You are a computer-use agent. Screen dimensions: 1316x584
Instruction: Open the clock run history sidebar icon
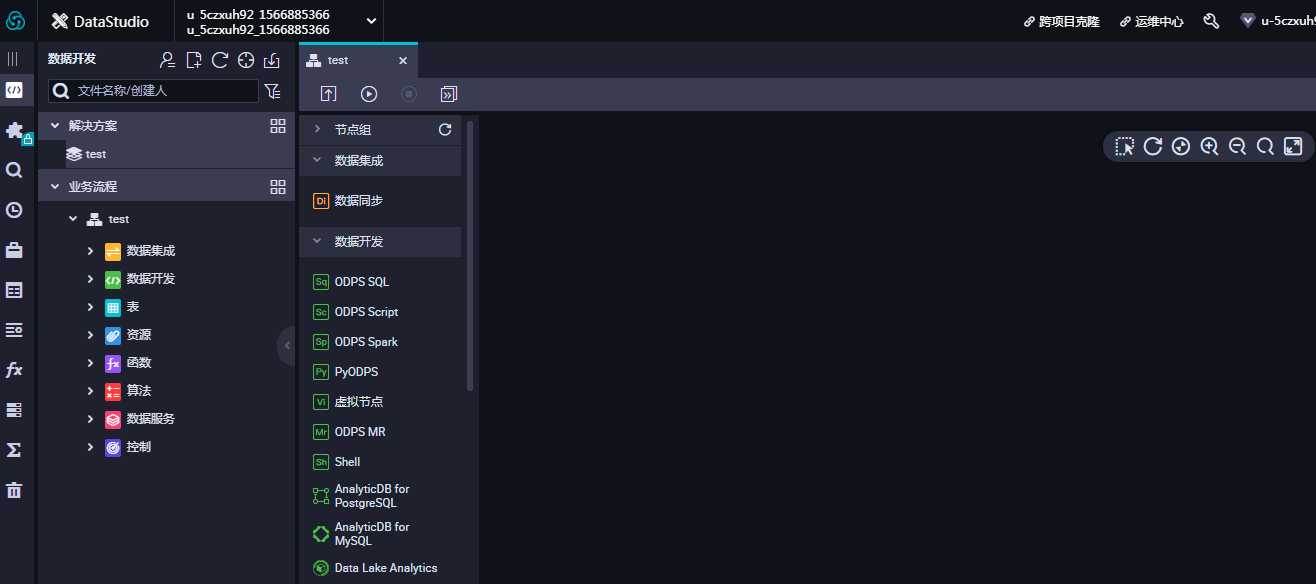coord(14,210)
